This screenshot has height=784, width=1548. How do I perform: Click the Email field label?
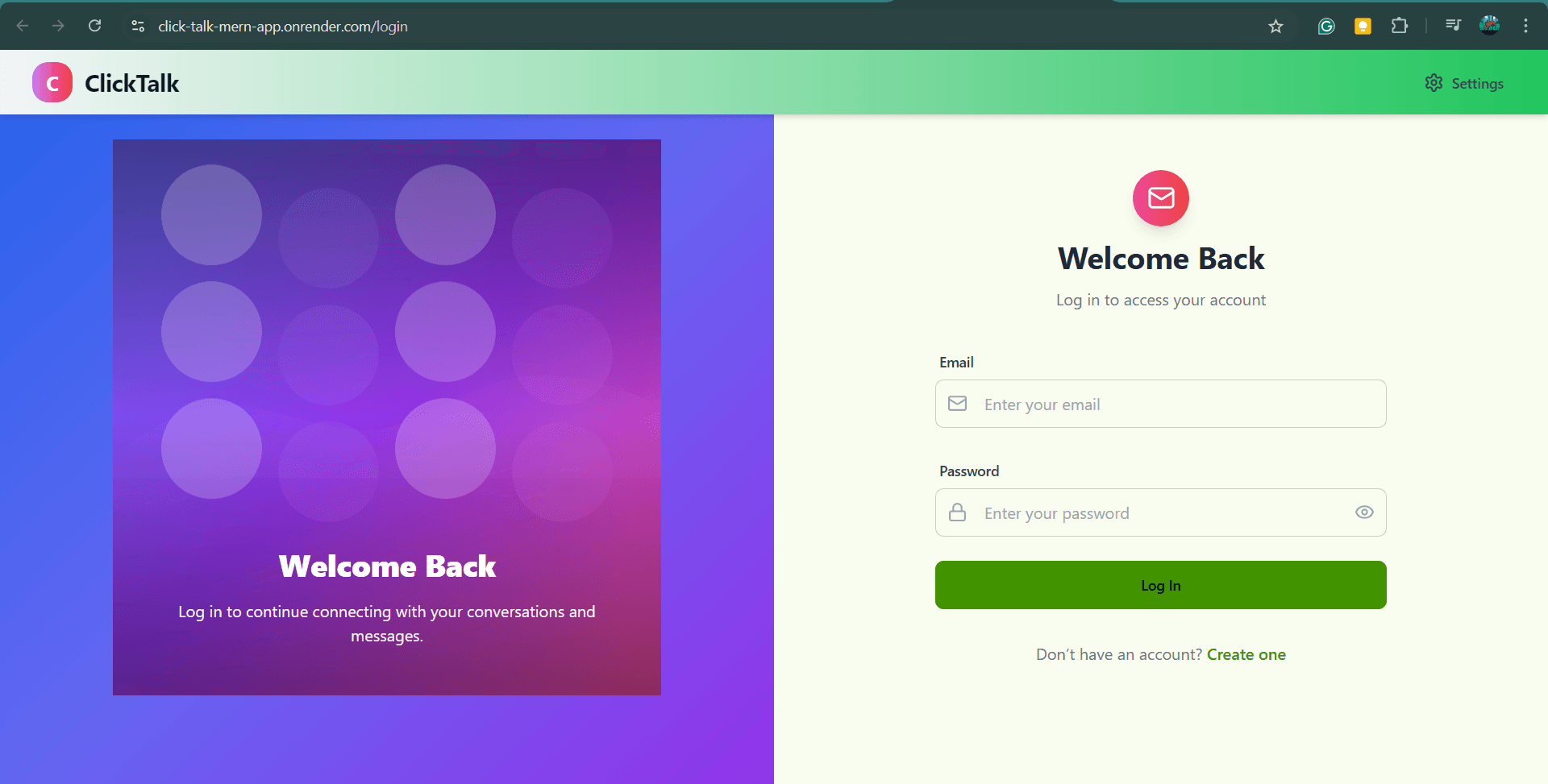coord(956,363)
